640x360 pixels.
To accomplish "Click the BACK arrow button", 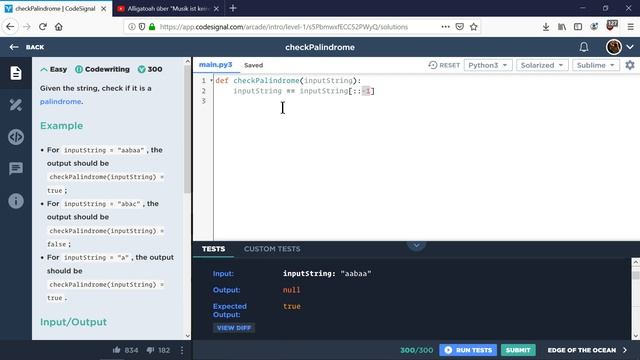I will [27, 47].
